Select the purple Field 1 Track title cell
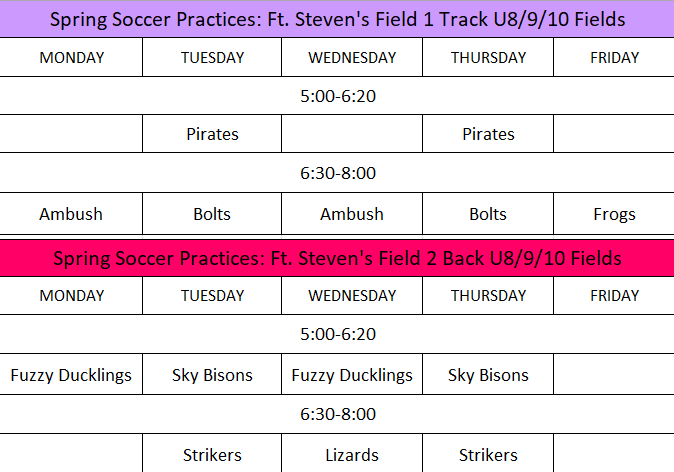The image size is (674, 472). (337, 19)
